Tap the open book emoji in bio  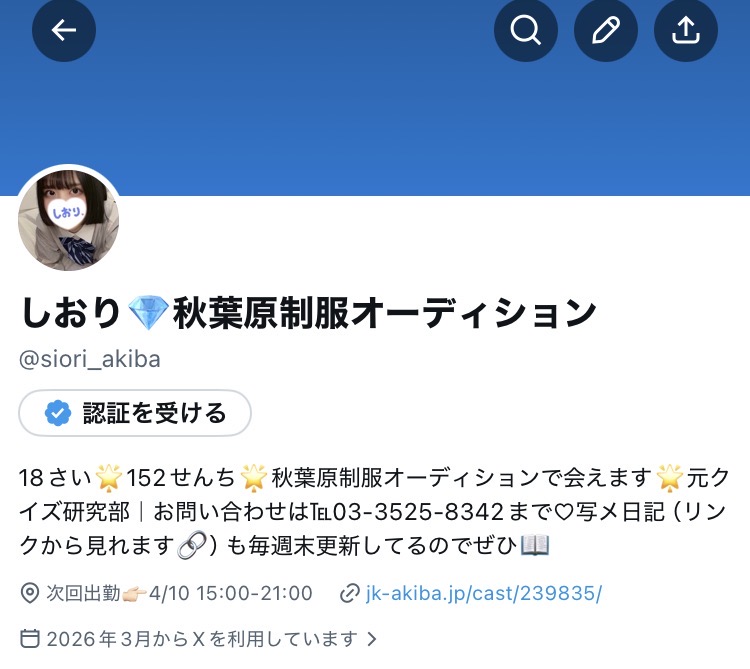point(535,545)
